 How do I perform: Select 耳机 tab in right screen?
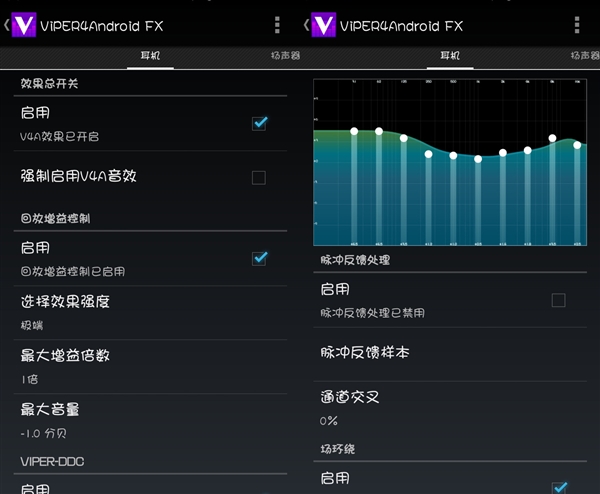coord(450,56)
